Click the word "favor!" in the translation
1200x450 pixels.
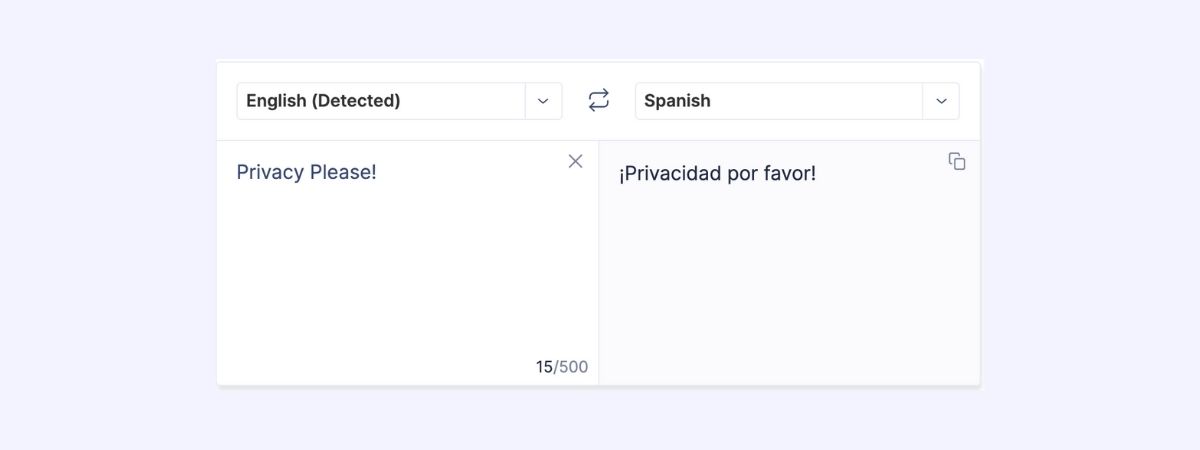click(x=789, y=174)
